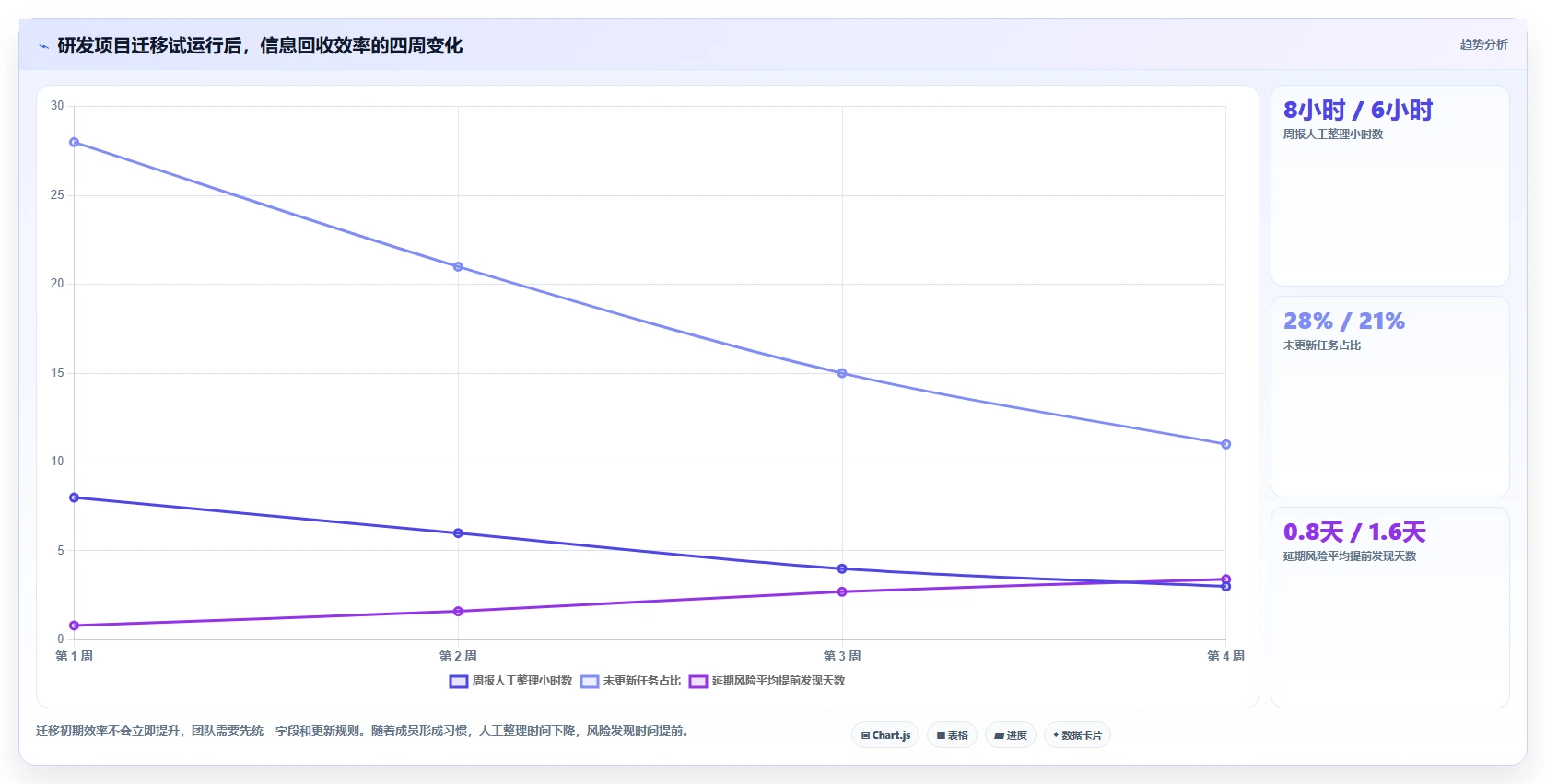Click the 数据卡片 chip

[1077, 735]
